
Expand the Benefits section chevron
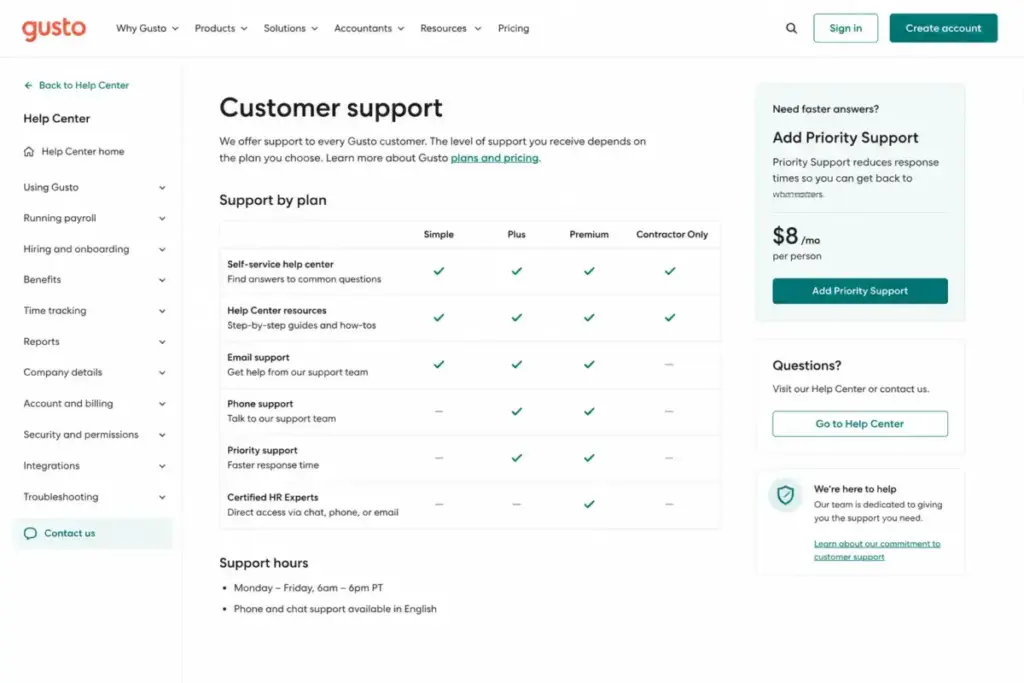pos(162,280)
